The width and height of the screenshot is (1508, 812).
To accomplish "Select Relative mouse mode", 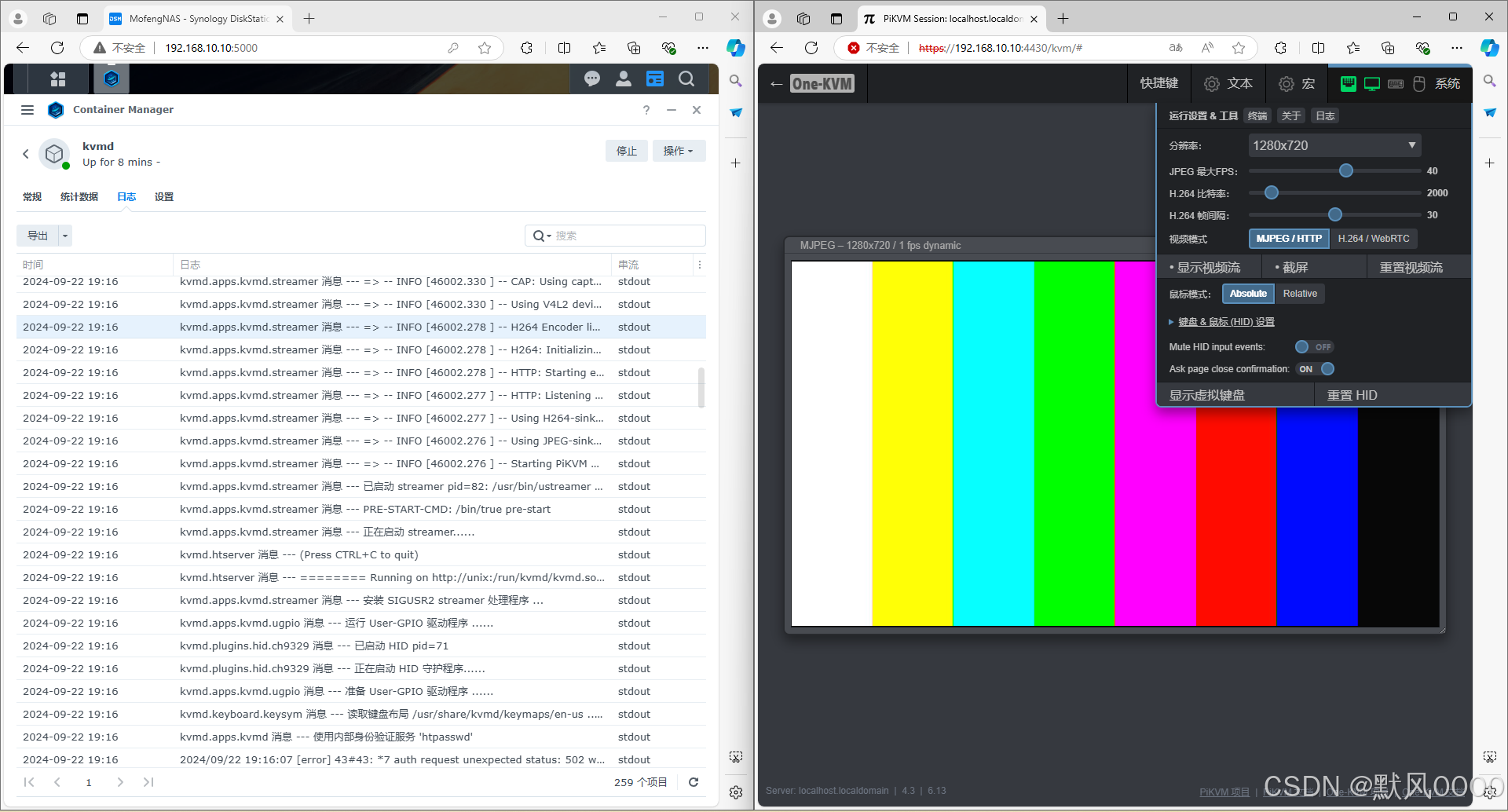I will pos(1300,294).
